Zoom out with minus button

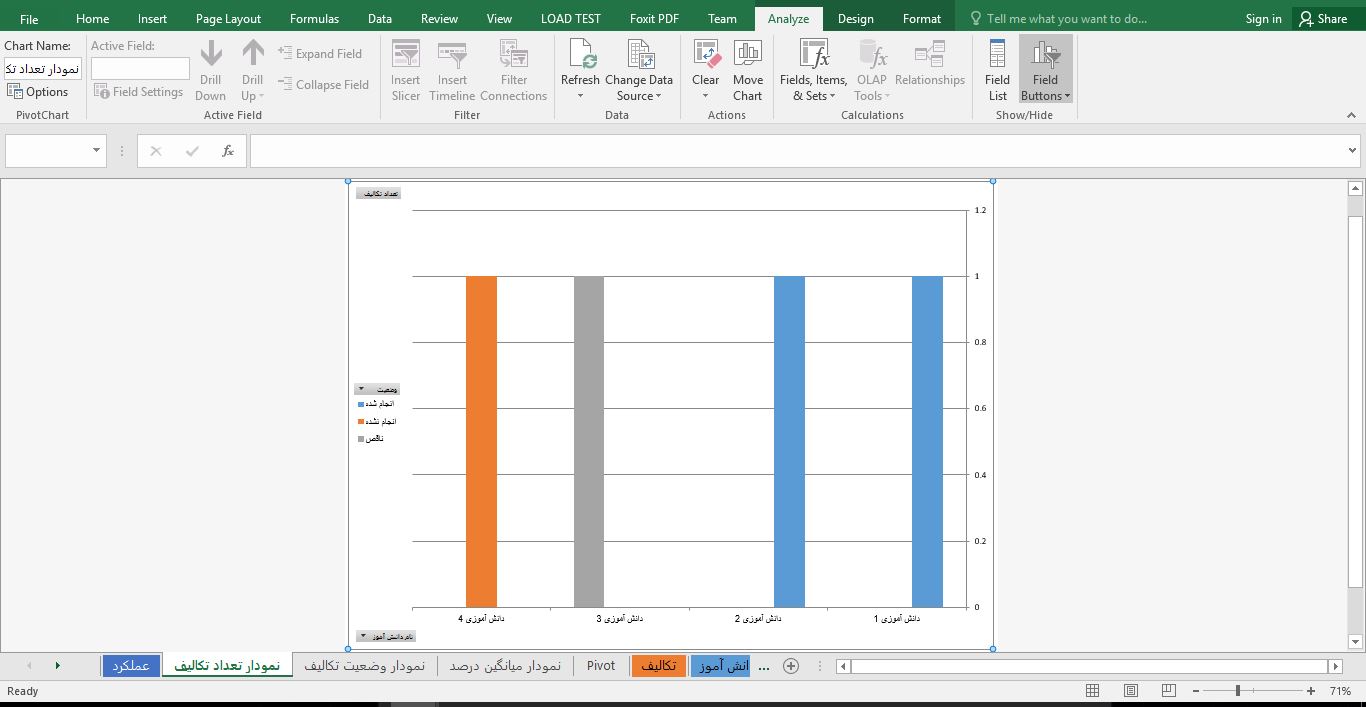1195,691
